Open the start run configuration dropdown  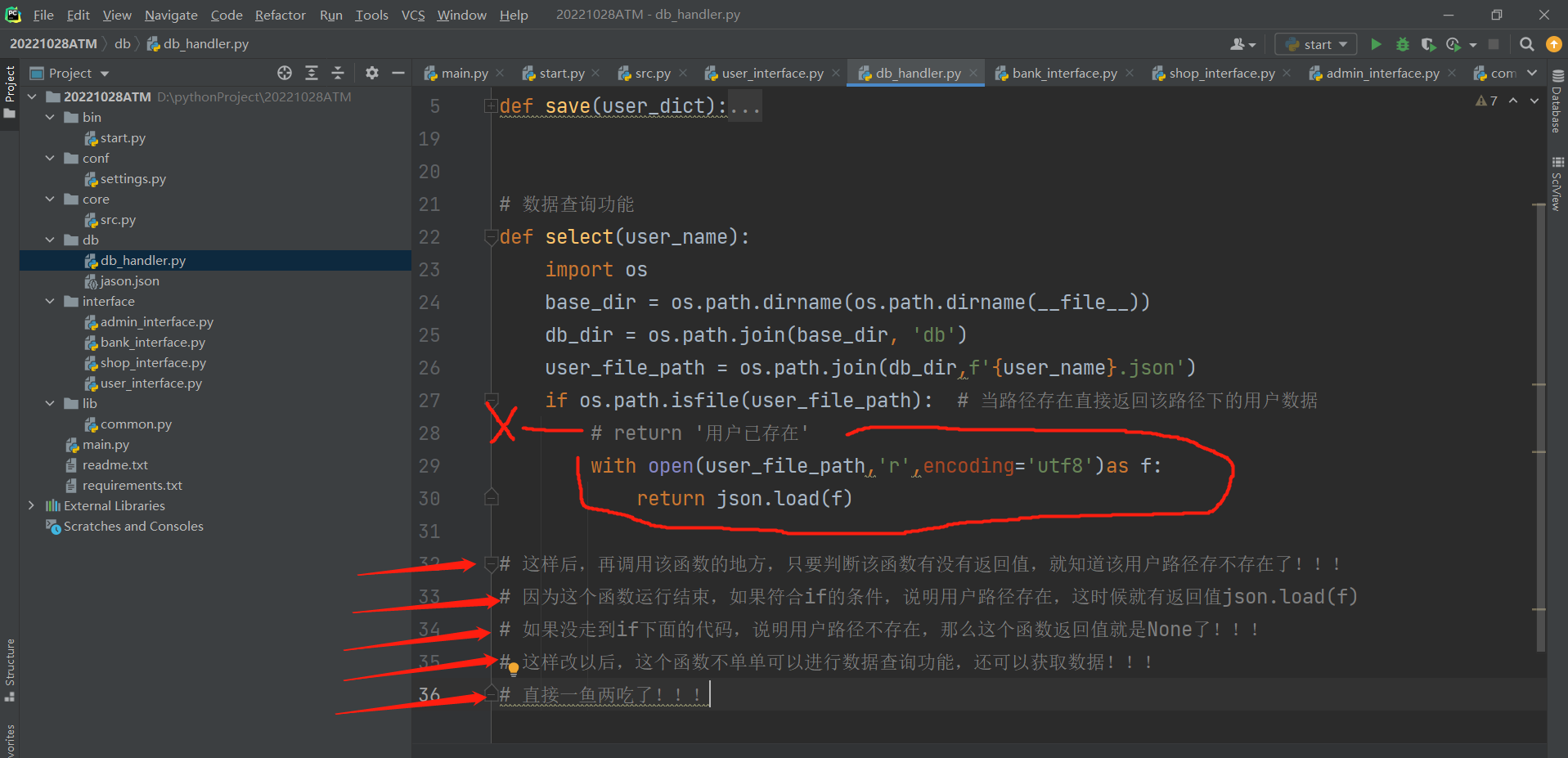(x=1316, y=44)
